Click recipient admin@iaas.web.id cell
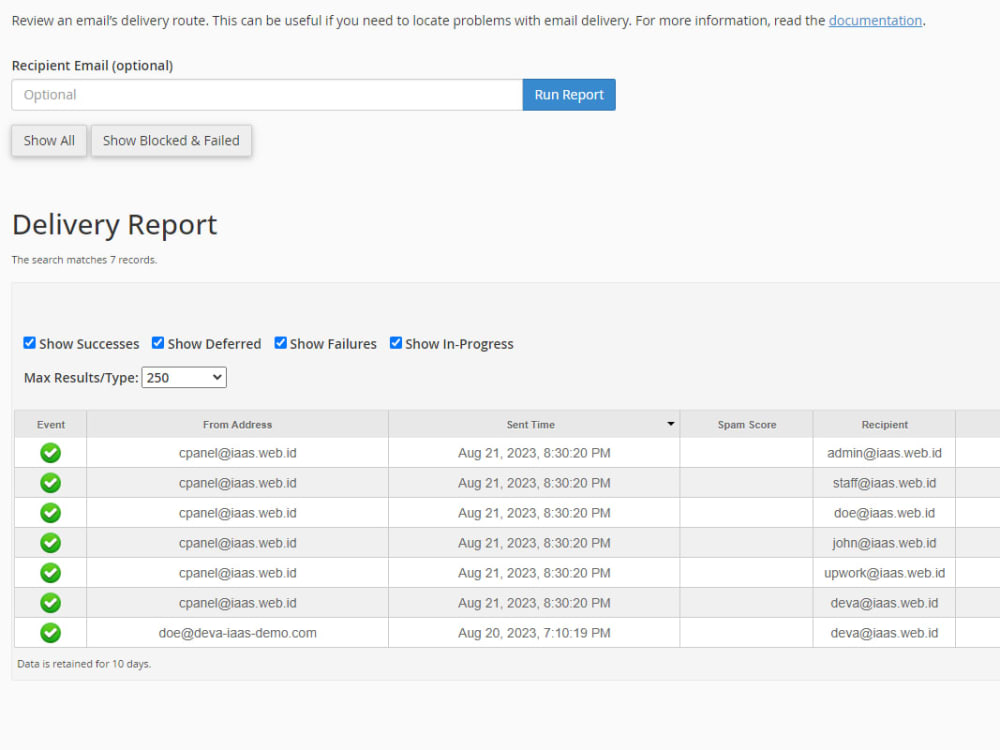 coord(885,453)
